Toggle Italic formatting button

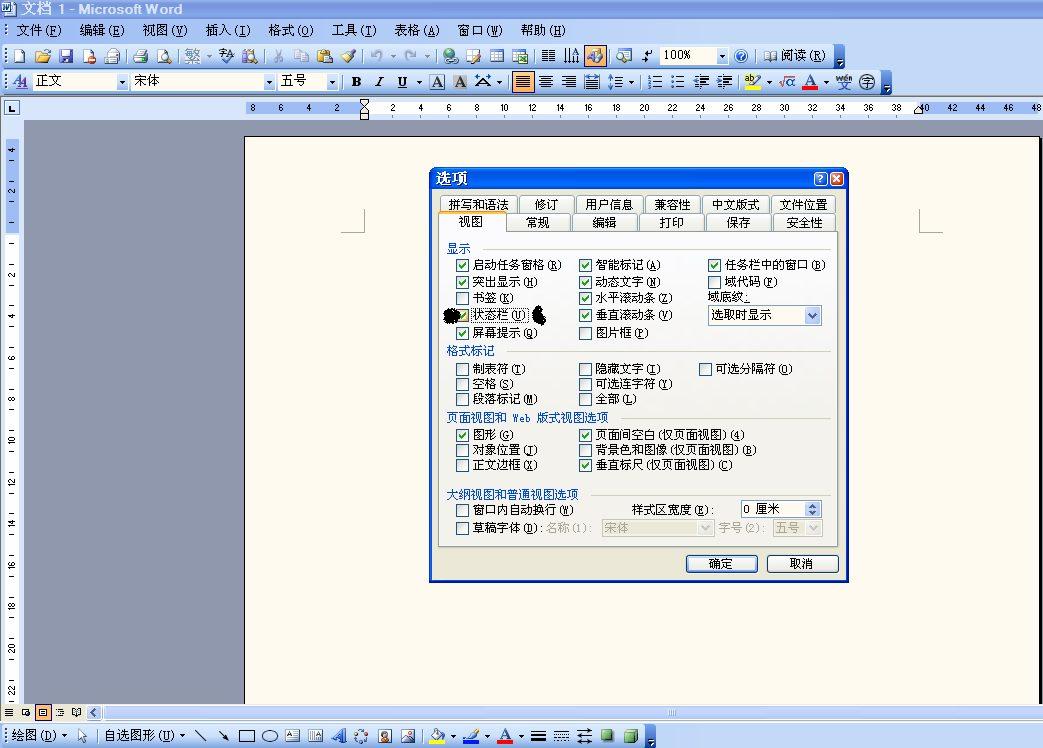(x=379, y=82)
